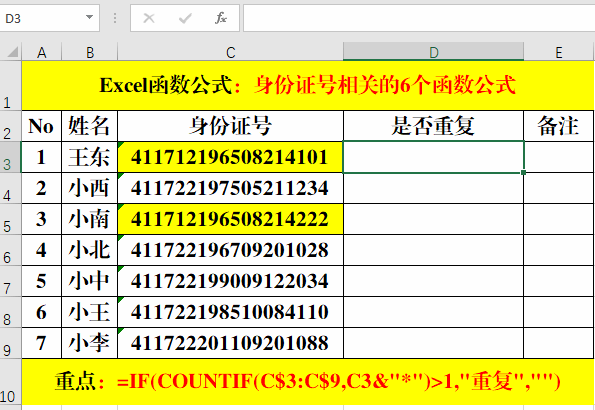595x410 pixels.
Task: Click the Insert Function fx icon
Action: click(220, 18)
